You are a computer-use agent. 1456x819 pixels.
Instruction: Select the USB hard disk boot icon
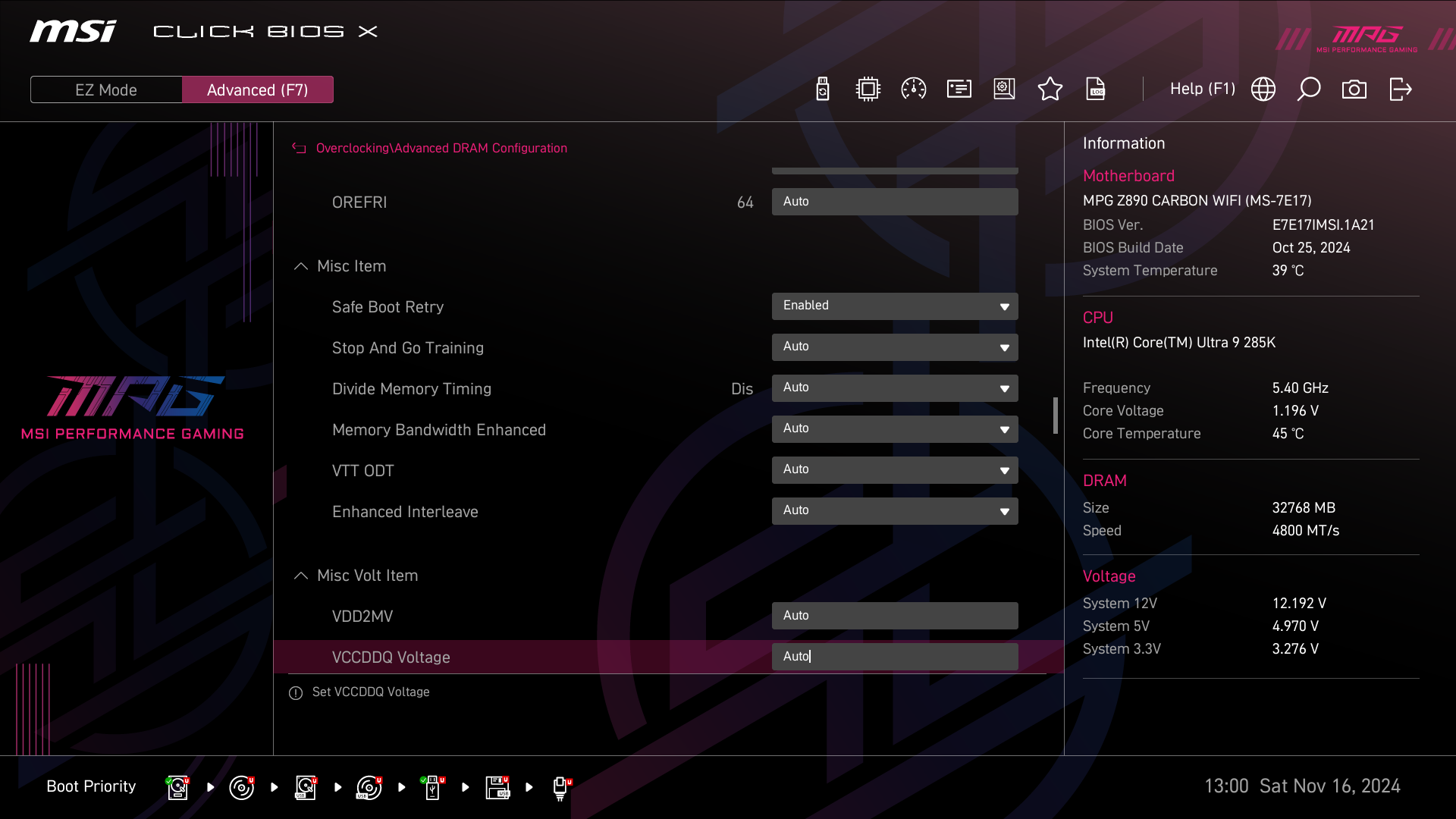pyautogui.click(x=306, y=787)
